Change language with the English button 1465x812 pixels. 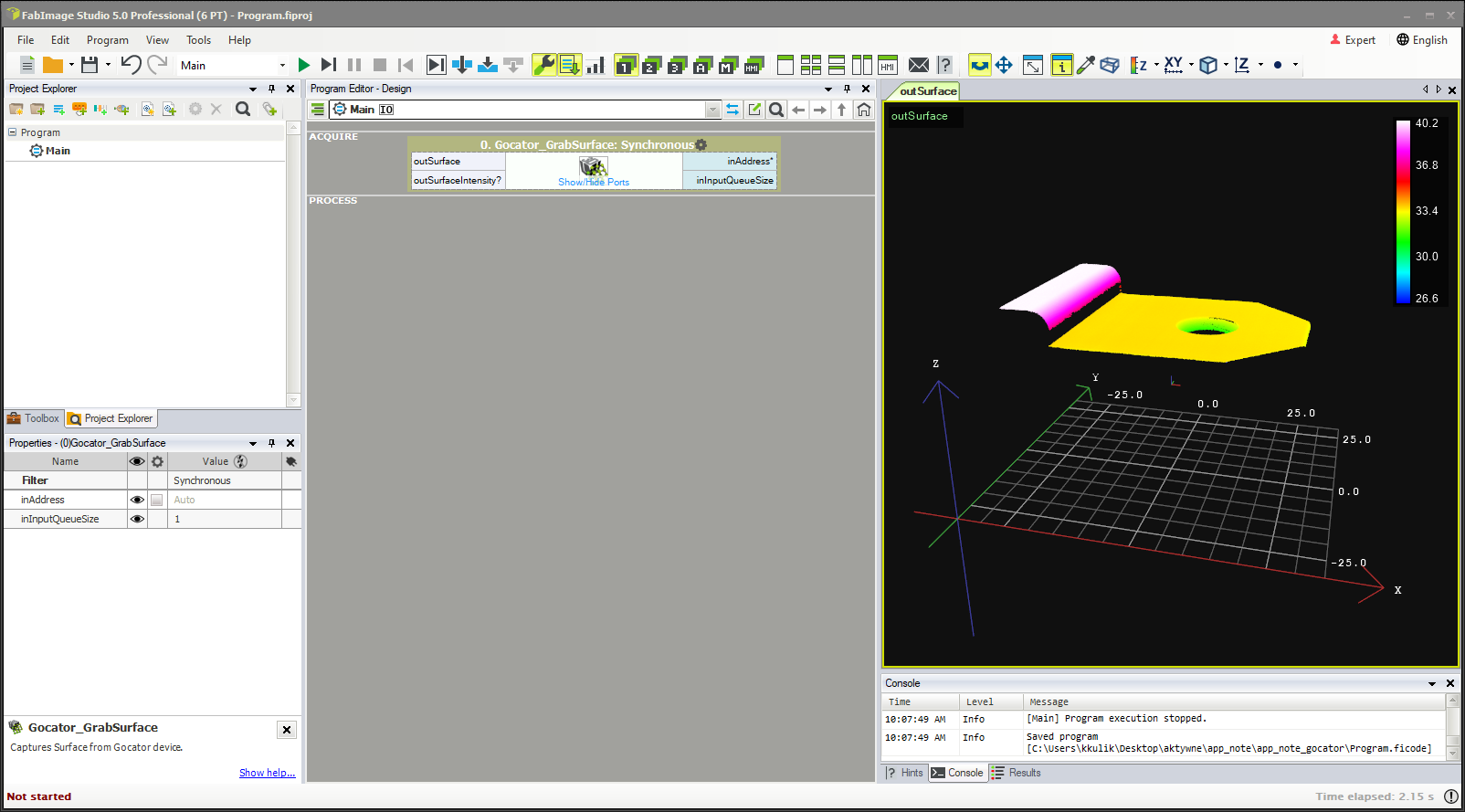tap(1422, 40)
